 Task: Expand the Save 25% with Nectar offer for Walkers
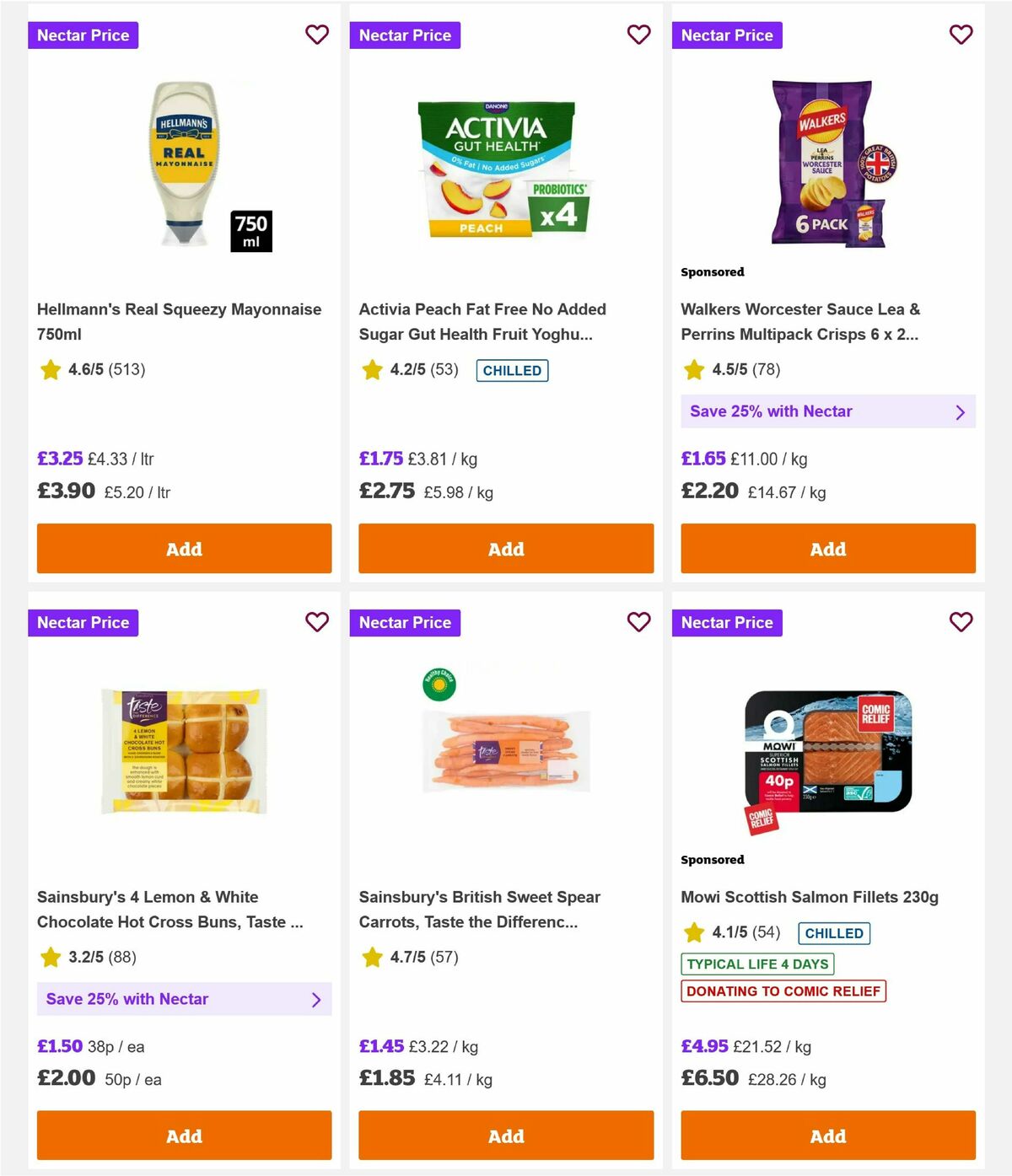(828, 411)
